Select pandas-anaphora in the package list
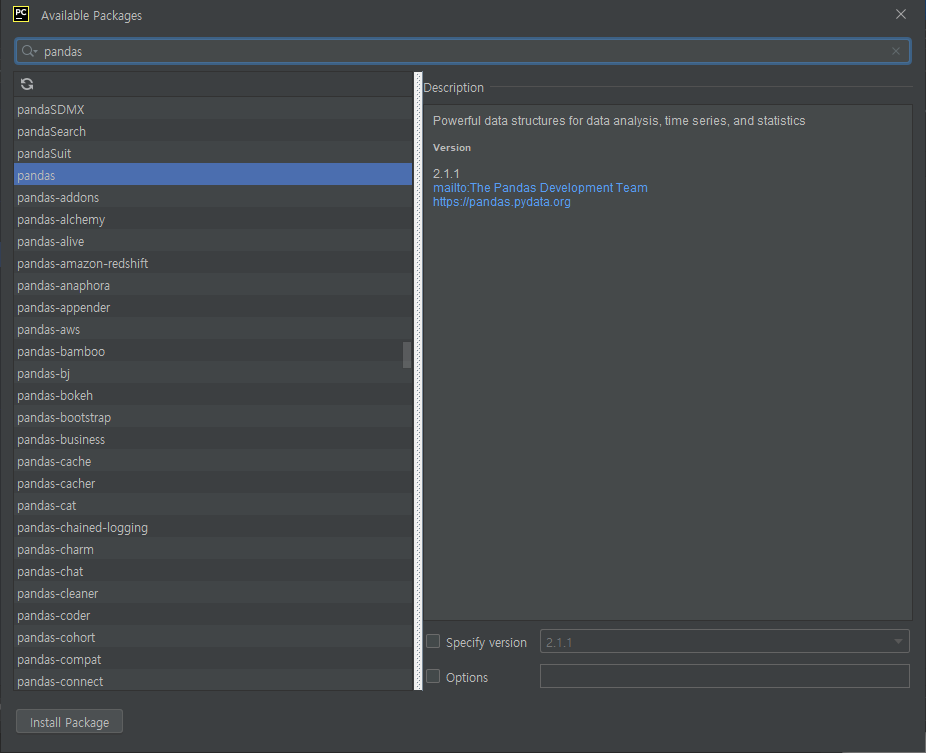This screenshot has width=926, height=753. 213,285
